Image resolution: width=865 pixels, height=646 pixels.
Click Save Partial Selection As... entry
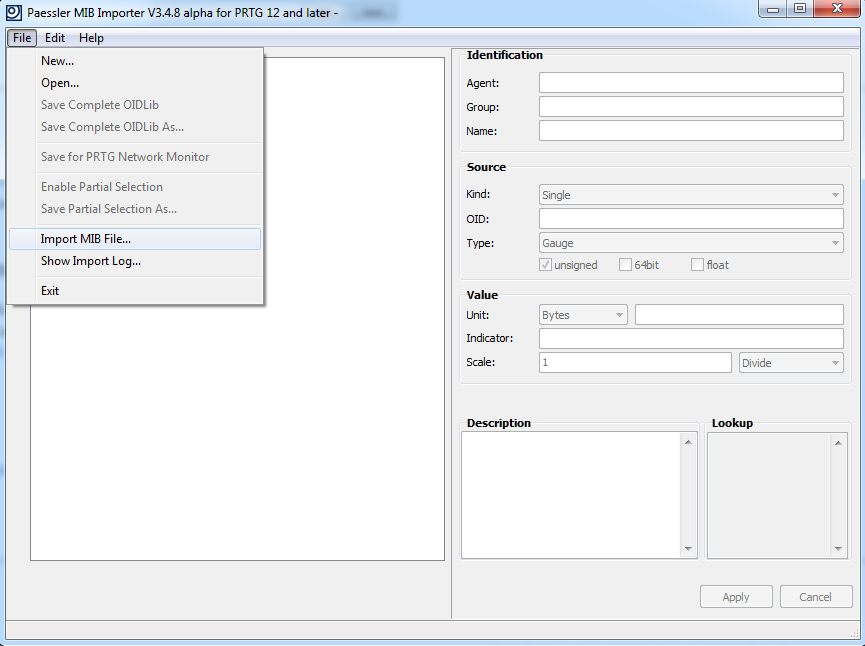pos(135,209)
